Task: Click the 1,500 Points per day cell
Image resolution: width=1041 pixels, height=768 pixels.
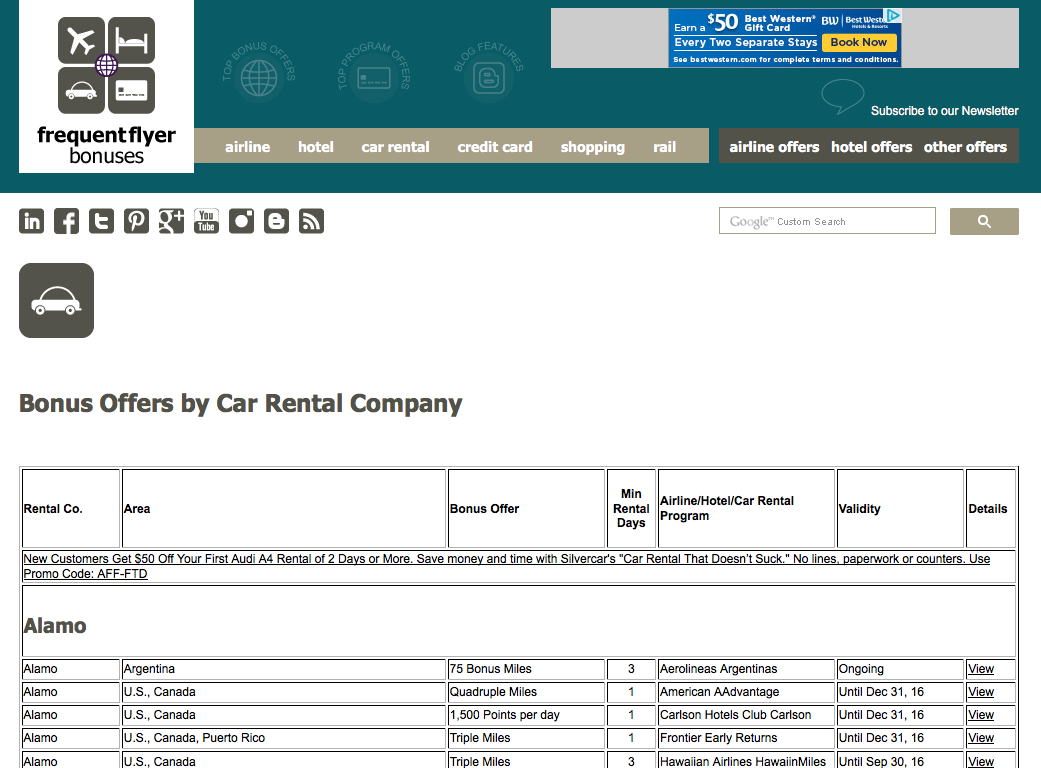Action: click(x=526, y=715)
